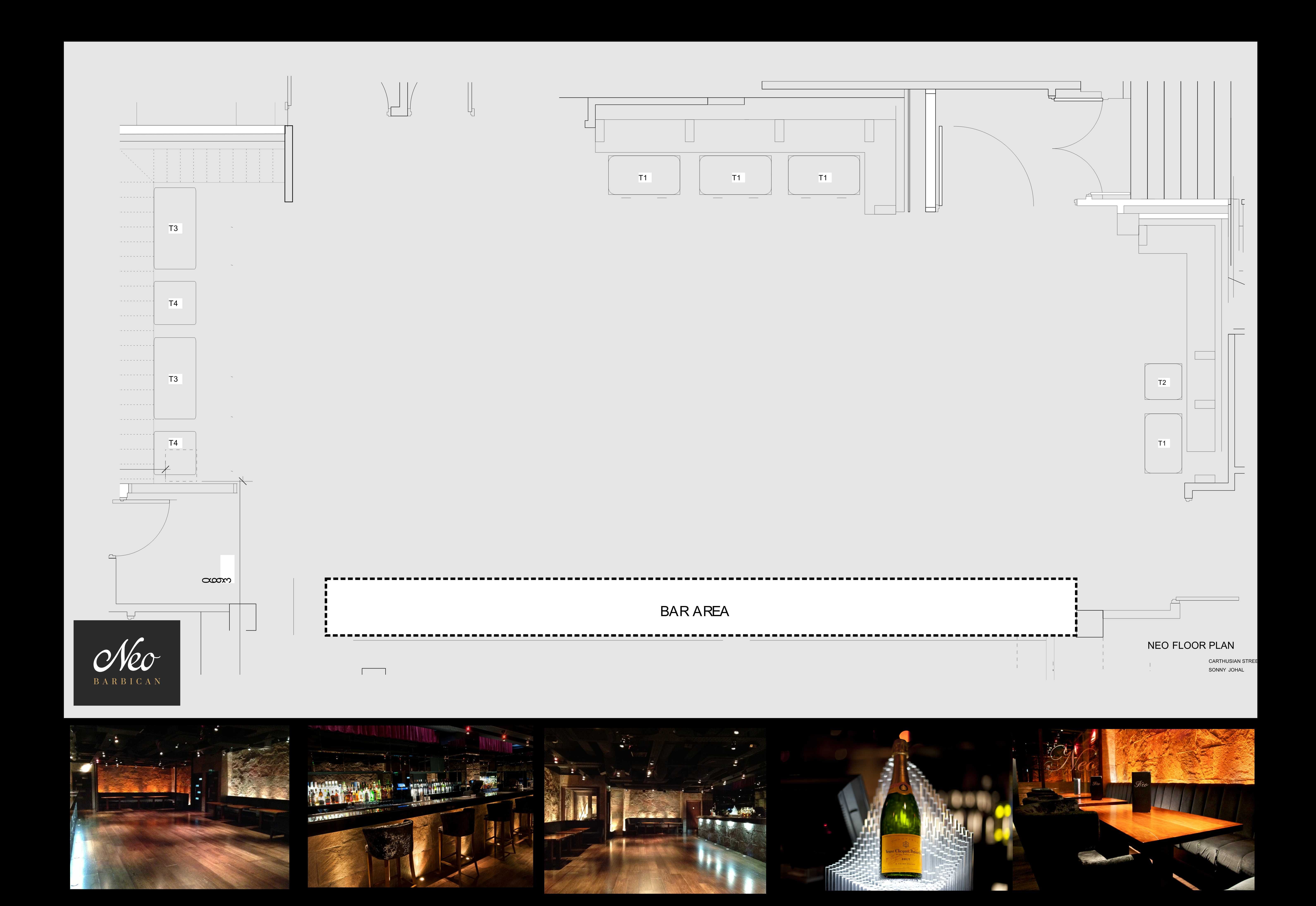This screenshot has width=1316, height=906.
Task: Open the empty dance floor photo thumbnail
Action: (x=179, y=807)
